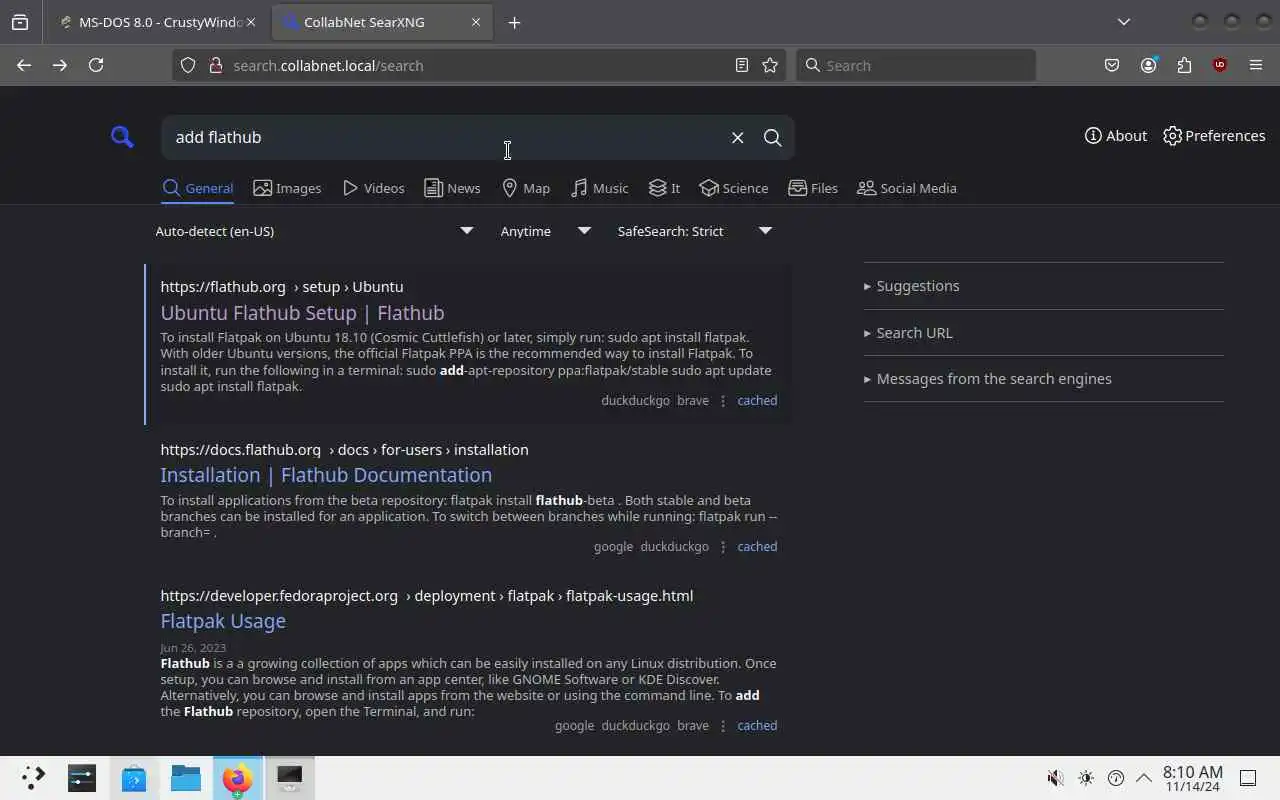Focus the Firefox Search box
This screenshot has height=800, width=1280.
[x=916, y=65]
